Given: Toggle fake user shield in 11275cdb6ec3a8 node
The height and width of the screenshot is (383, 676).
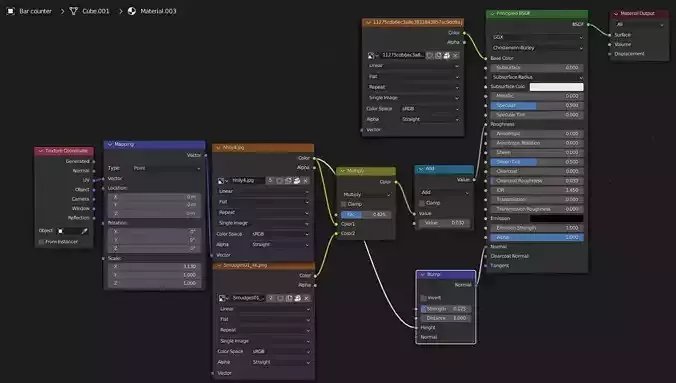Looking at the screenshot, I should pos(429,55).
